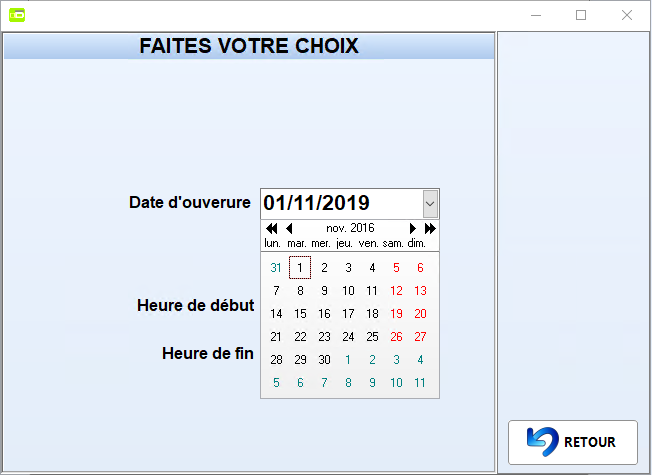652x475 pixels.
Task: Select red Saturday 19
Action: [x=396, y=314]
